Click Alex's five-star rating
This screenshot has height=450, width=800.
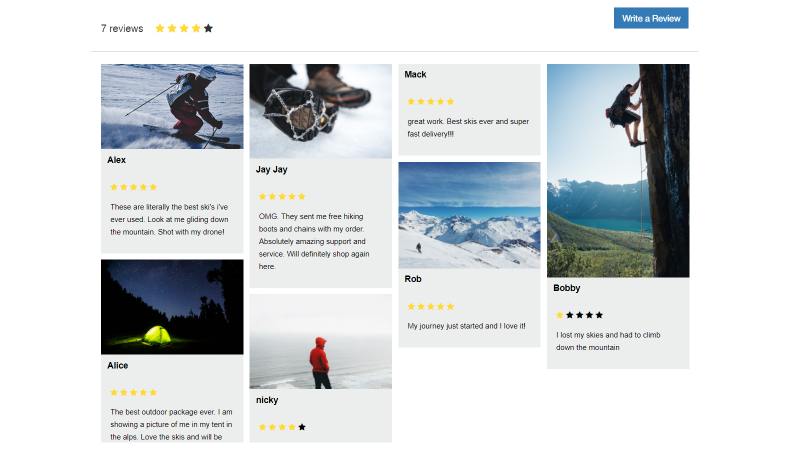(x=134, y=187)
